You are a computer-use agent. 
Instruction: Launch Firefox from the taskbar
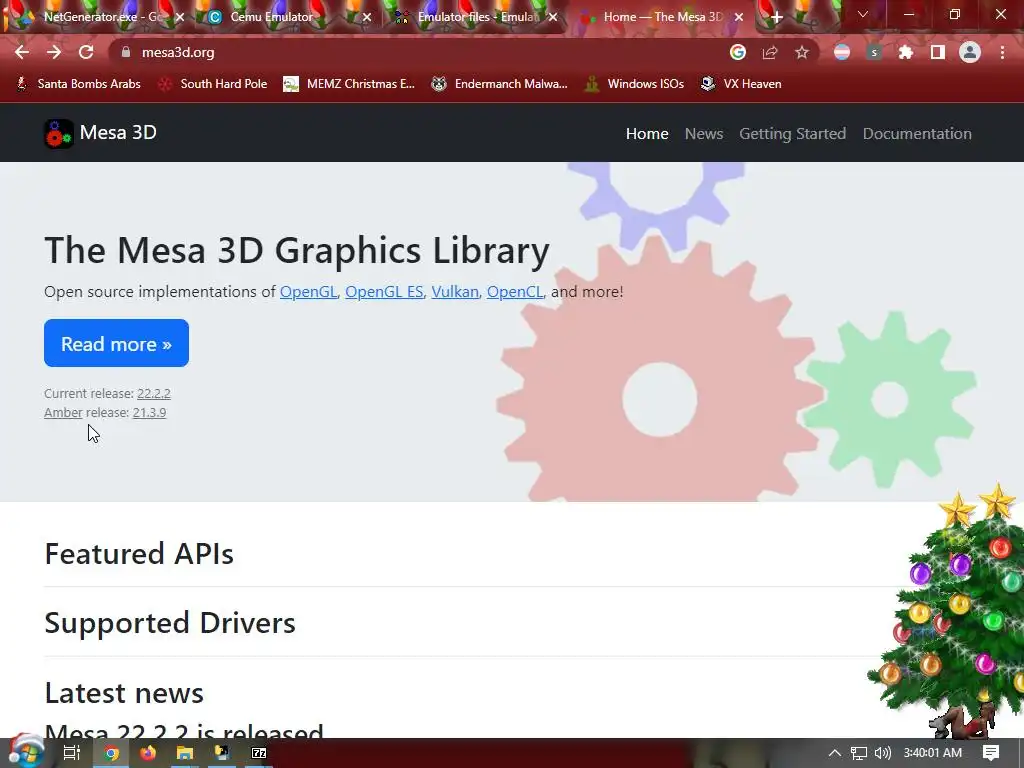[x=148, y=753]
